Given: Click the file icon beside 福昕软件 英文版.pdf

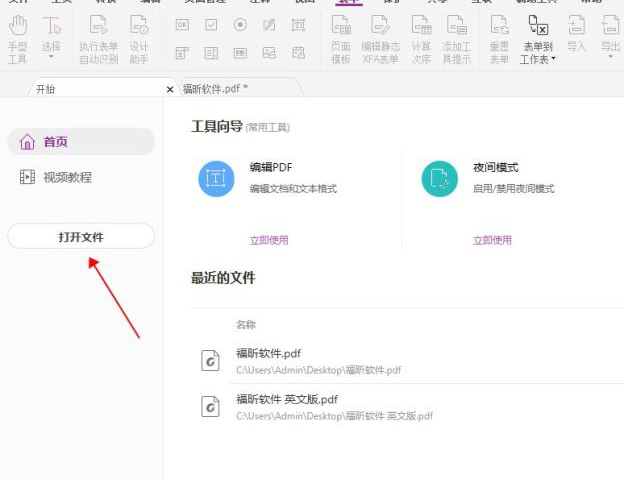Looking at the screenshot, I should (210, 406).
